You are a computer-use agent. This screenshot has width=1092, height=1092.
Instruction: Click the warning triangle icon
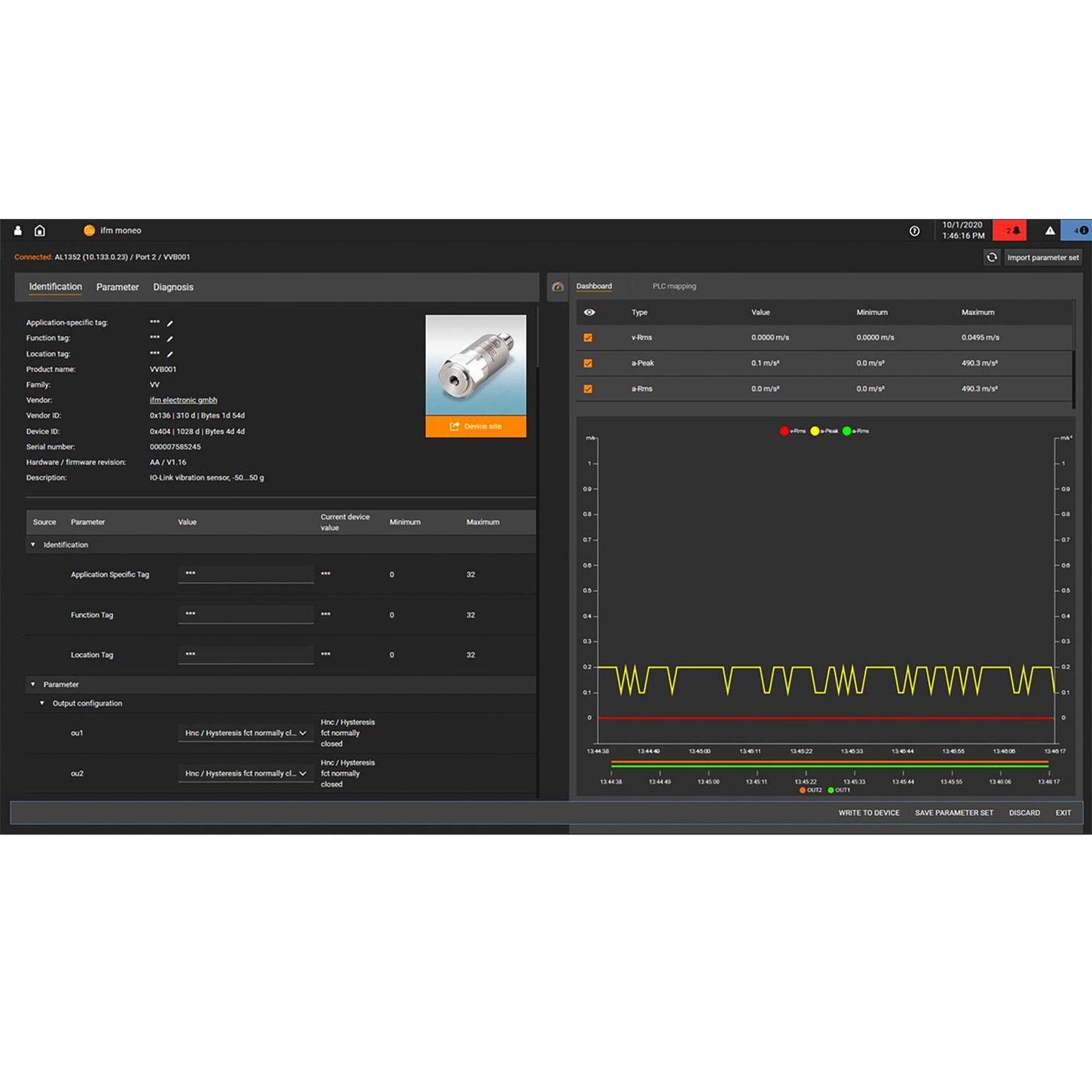(1049, 231)
